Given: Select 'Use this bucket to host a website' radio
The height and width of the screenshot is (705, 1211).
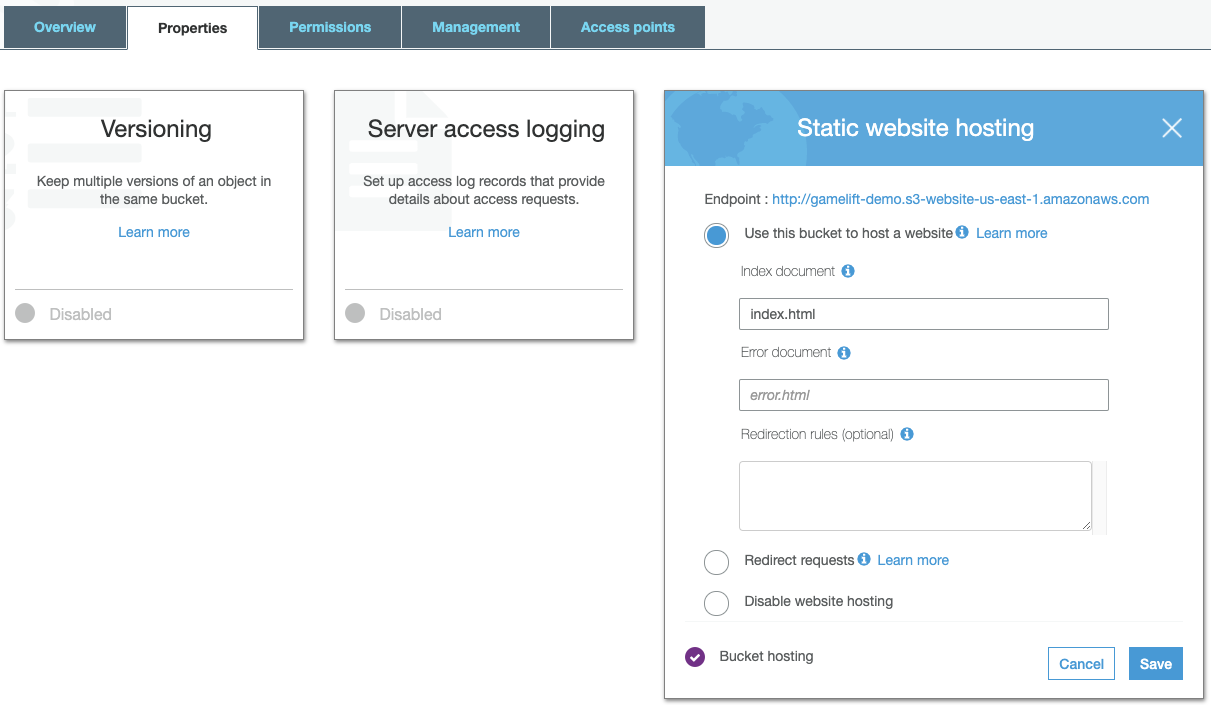Looking at the screenshot, I should click(x=717, y=236).
